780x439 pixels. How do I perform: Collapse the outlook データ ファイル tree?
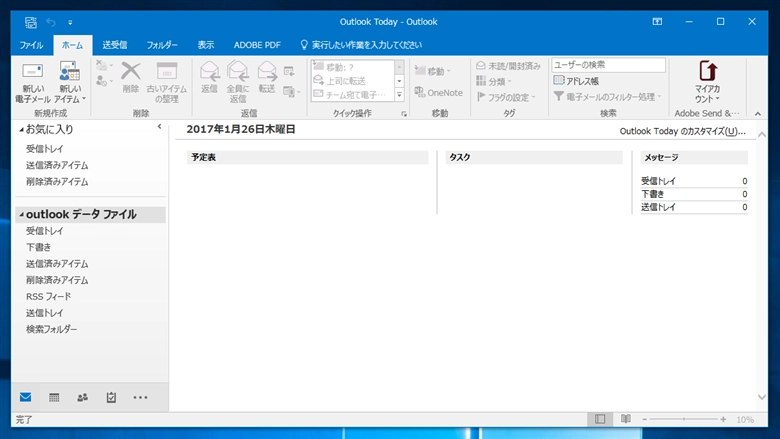21,215
